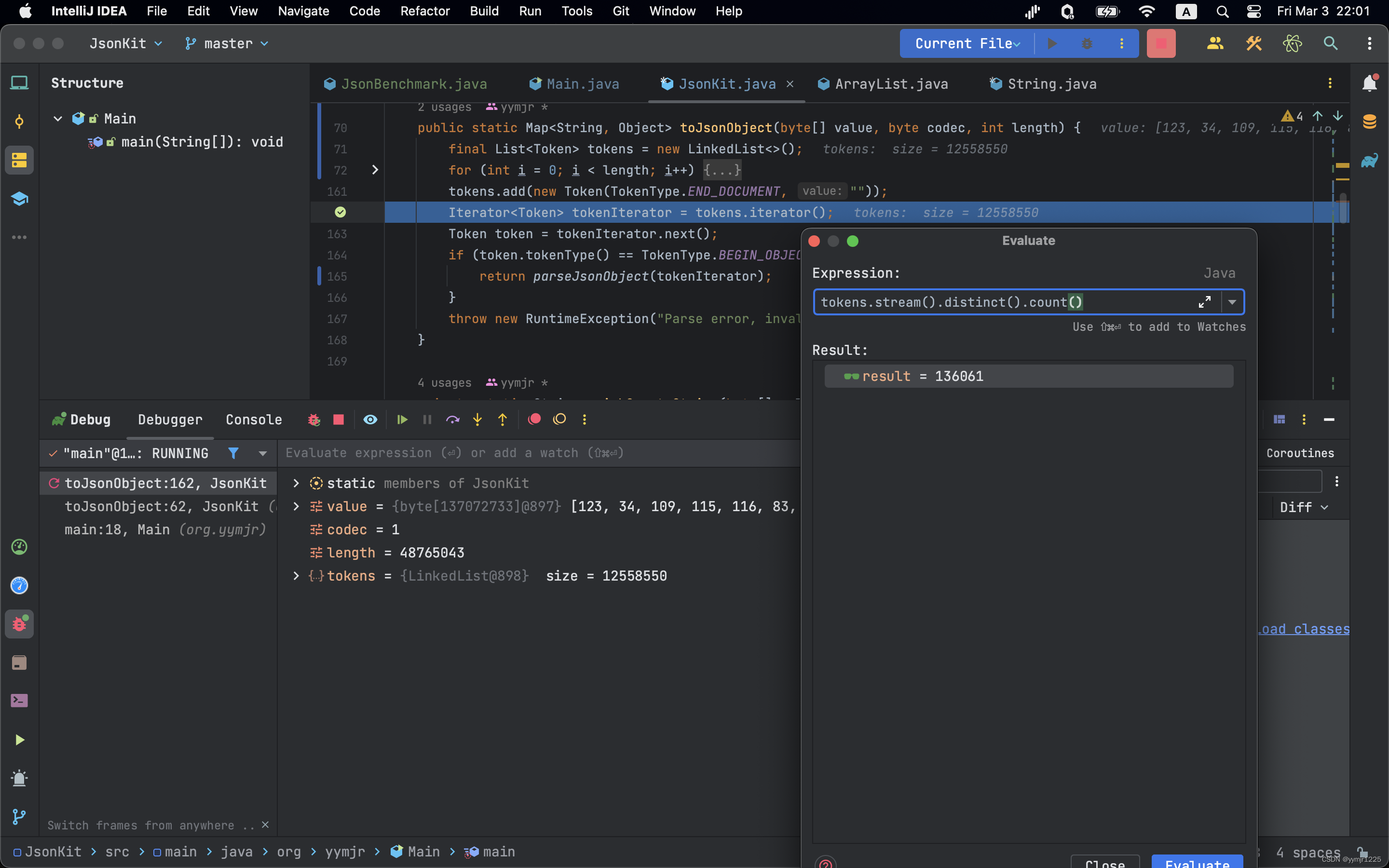
Task: Click the Code With Me people icon
Action: pos(1215,43)
